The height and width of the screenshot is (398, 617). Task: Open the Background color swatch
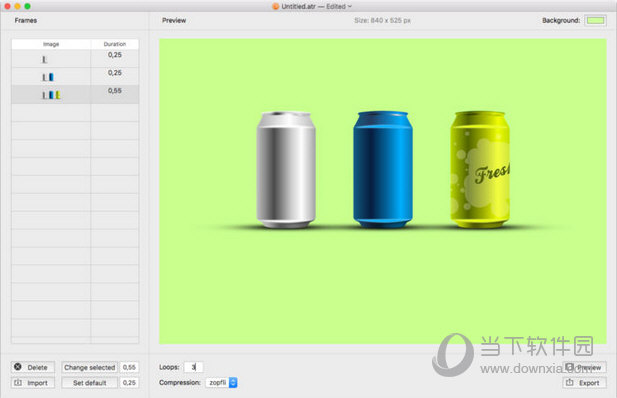595,20
